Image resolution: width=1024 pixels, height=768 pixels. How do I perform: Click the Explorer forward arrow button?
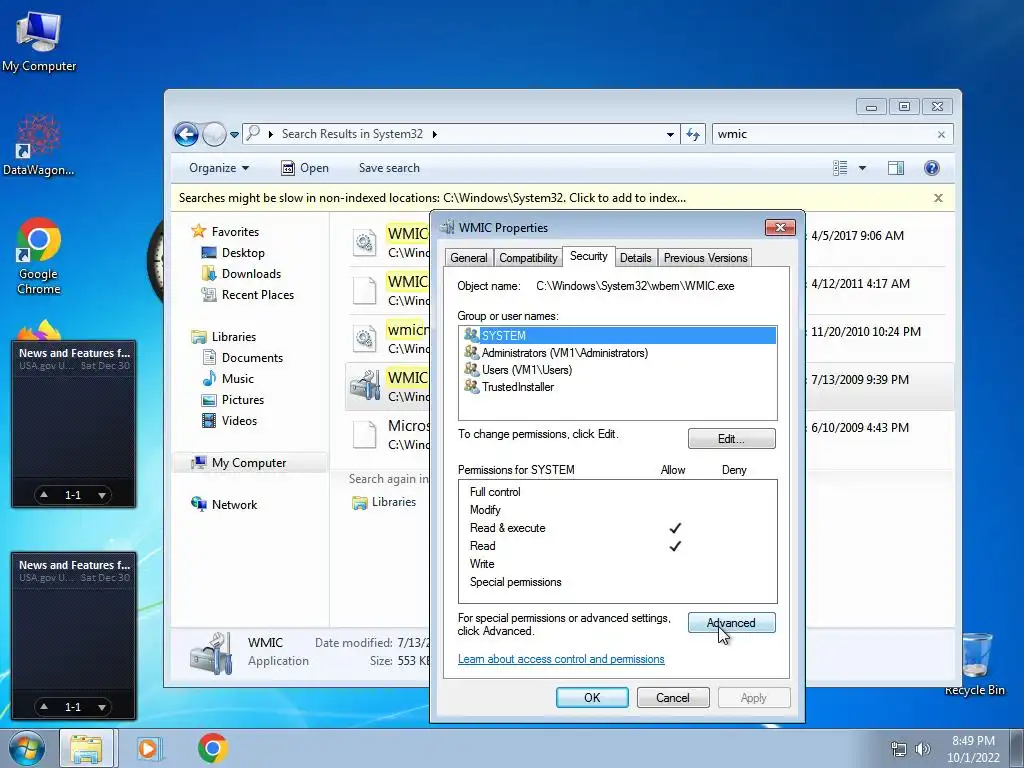click(214, 135)
